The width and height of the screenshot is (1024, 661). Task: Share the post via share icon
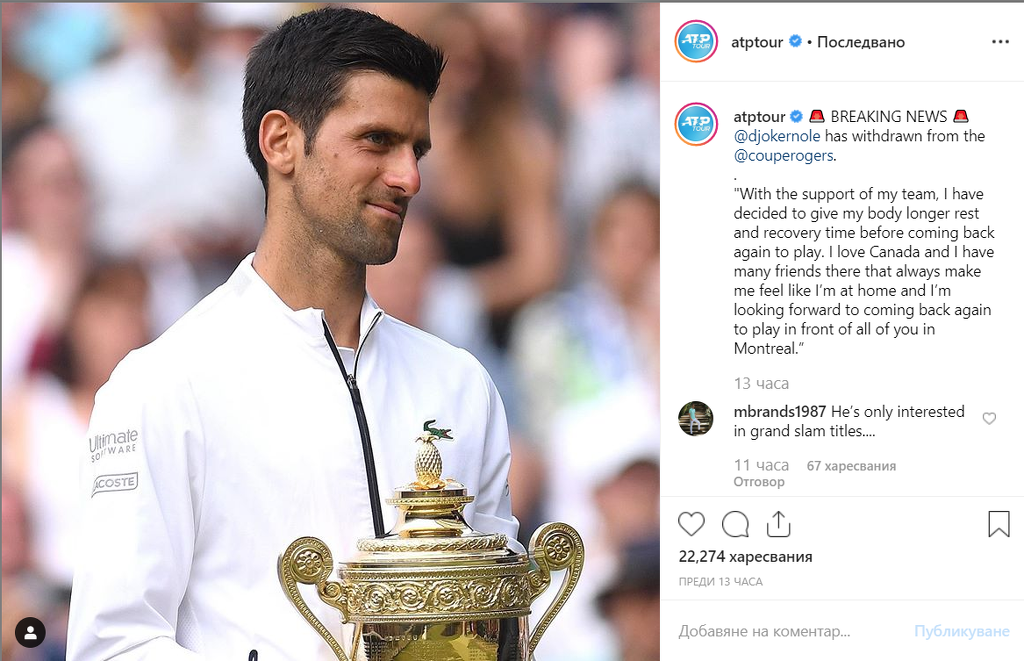[x=778, y=524]
